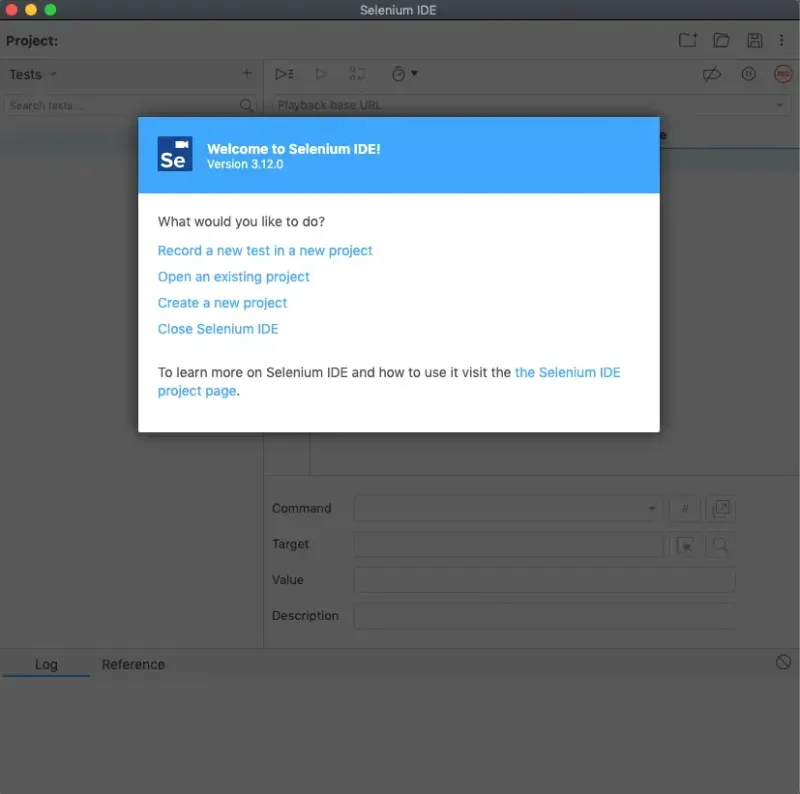The height and width of the screenshot is (794, 800).
Task: Click find target in page magnifier
Action: click(720, 544)
